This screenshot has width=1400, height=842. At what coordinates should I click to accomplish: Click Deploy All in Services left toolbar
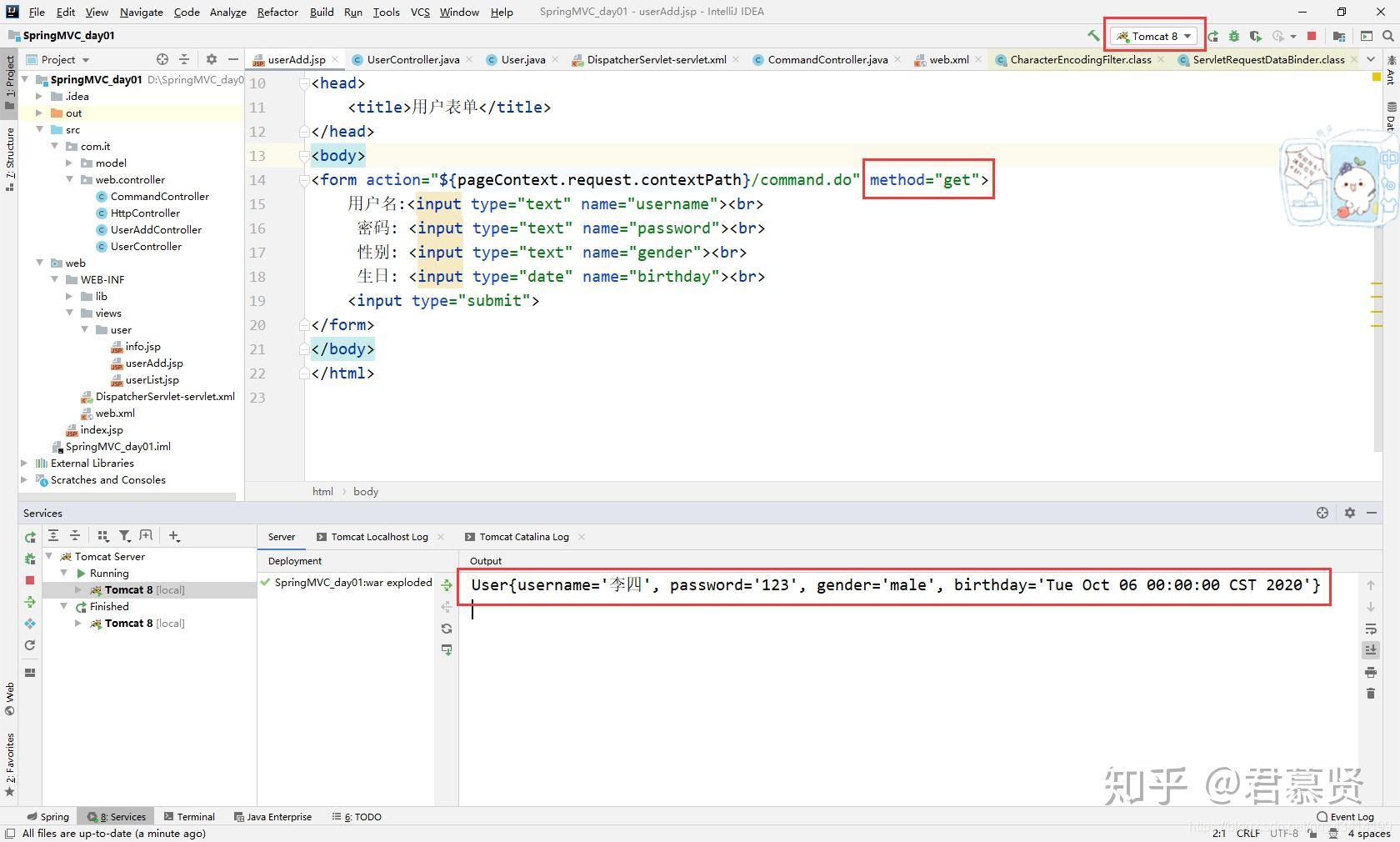click(x=30, y=602)
